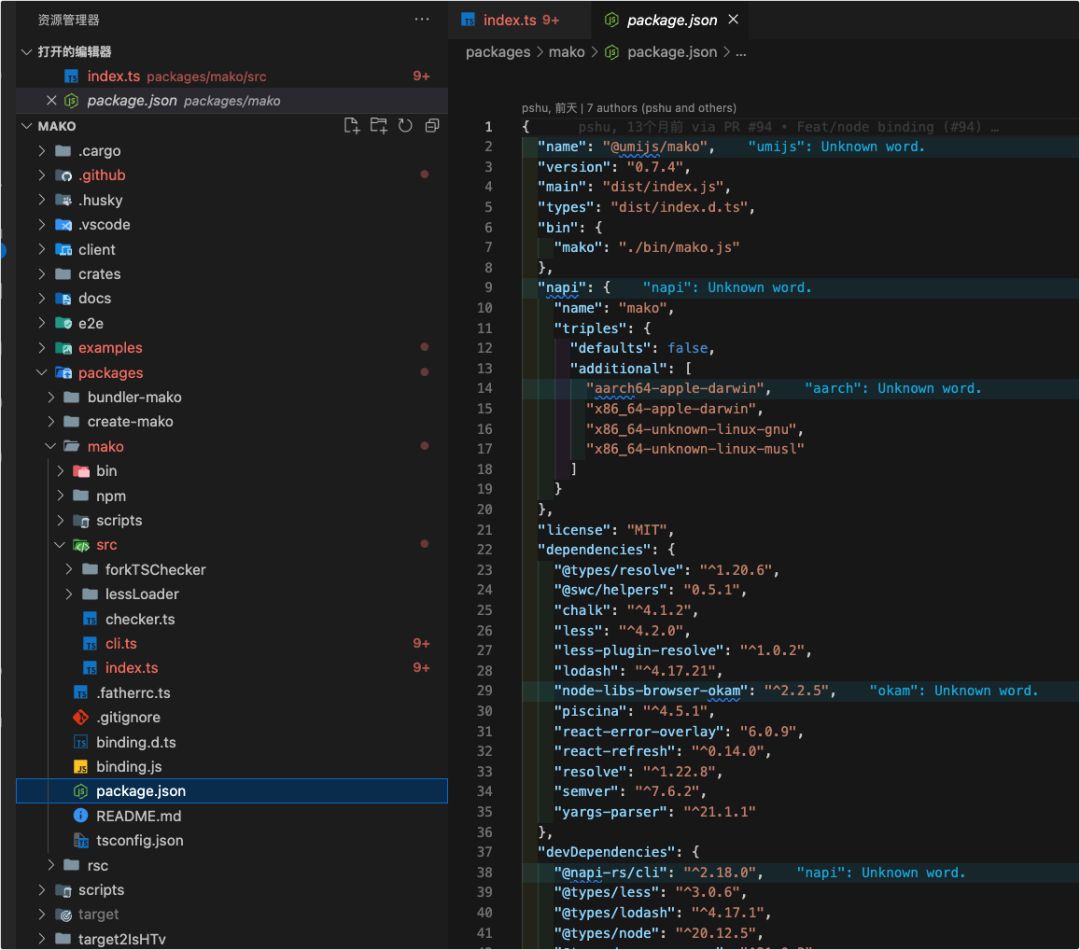Close the package.json editor tab
The height and width of the screenshot is (950, 1080).
(734, 19)
